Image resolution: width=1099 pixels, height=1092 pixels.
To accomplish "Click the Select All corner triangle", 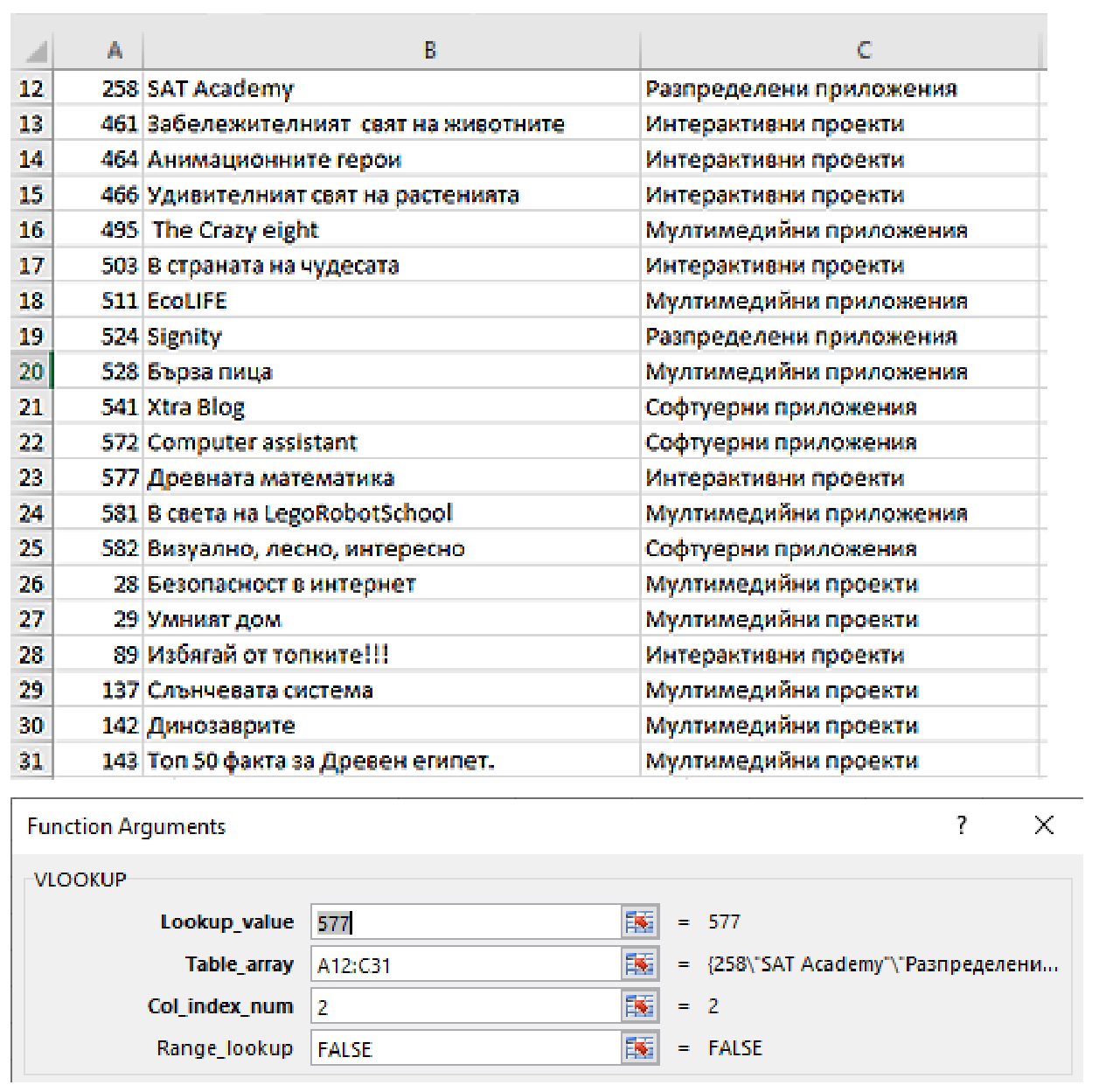I will [x=35, y=52].
